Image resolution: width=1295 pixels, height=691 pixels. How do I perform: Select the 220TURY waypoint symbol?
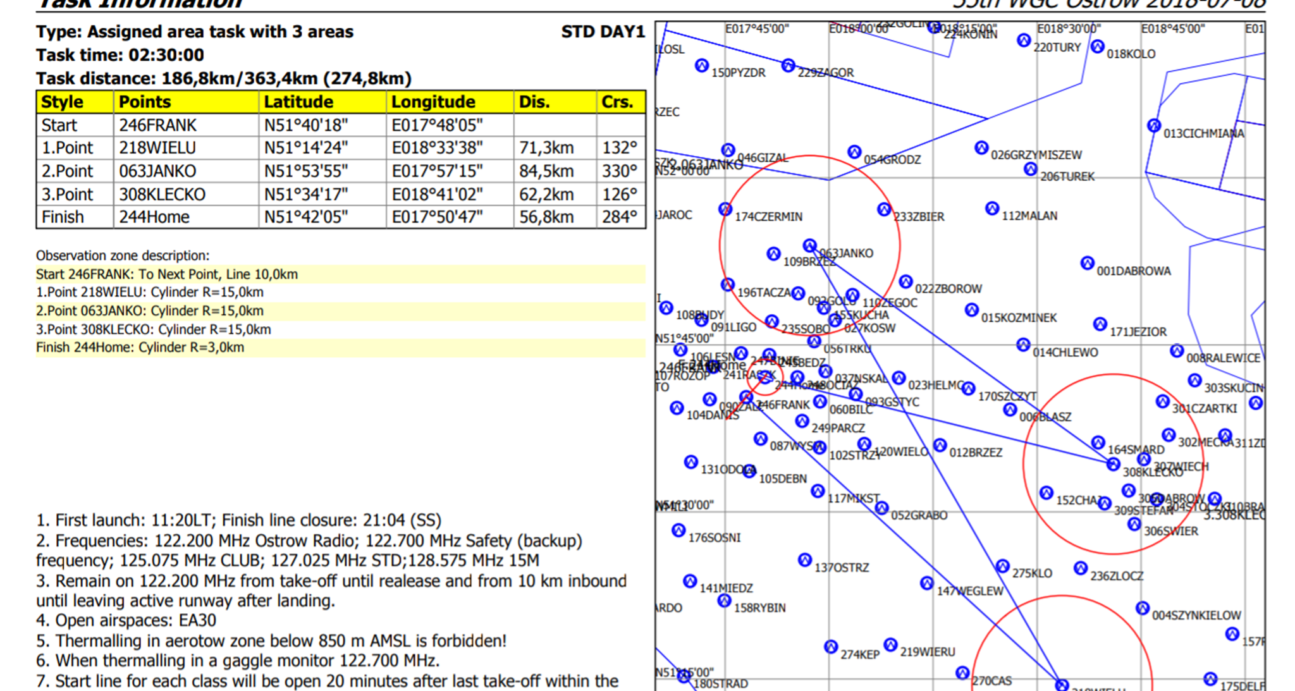coord(1023,41)
